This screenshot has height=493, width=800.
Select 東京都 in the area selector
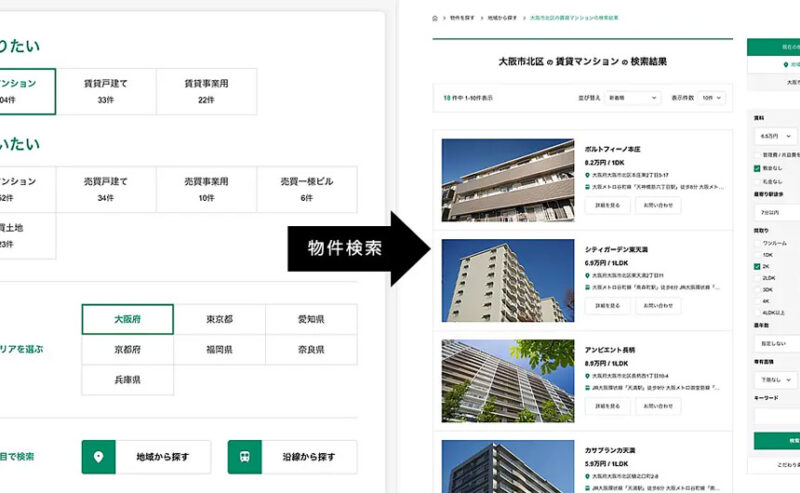pyautogui.click(x=219, y=319)
